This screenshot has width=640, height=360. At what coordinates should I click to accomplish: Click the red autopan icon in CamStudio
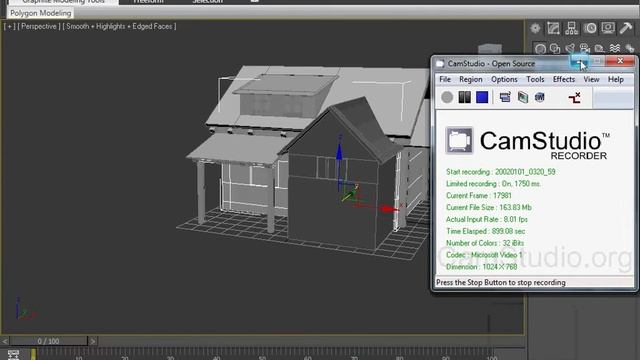click(575, 98)
